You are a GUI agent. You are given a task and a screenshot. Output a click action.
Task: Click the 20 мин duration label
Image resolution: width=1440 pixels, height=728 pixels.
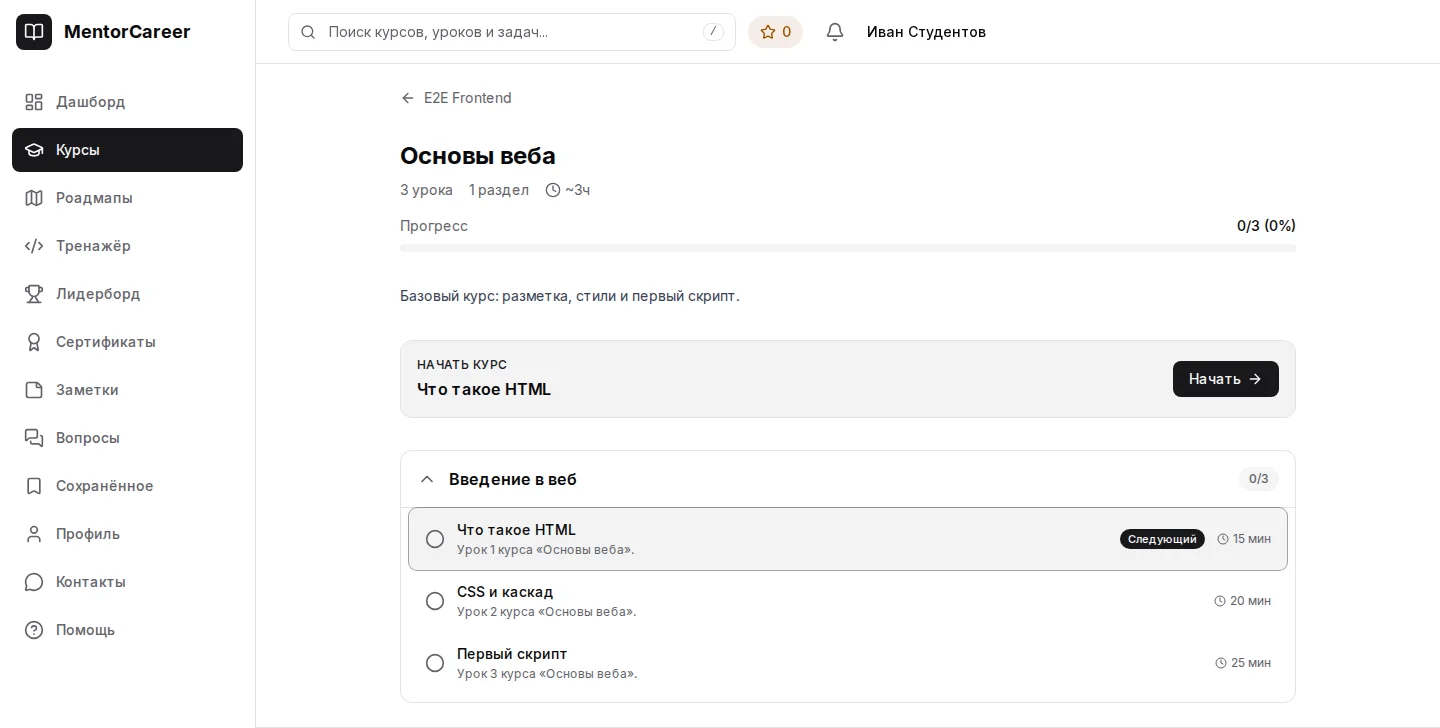tap(1243, 601)
